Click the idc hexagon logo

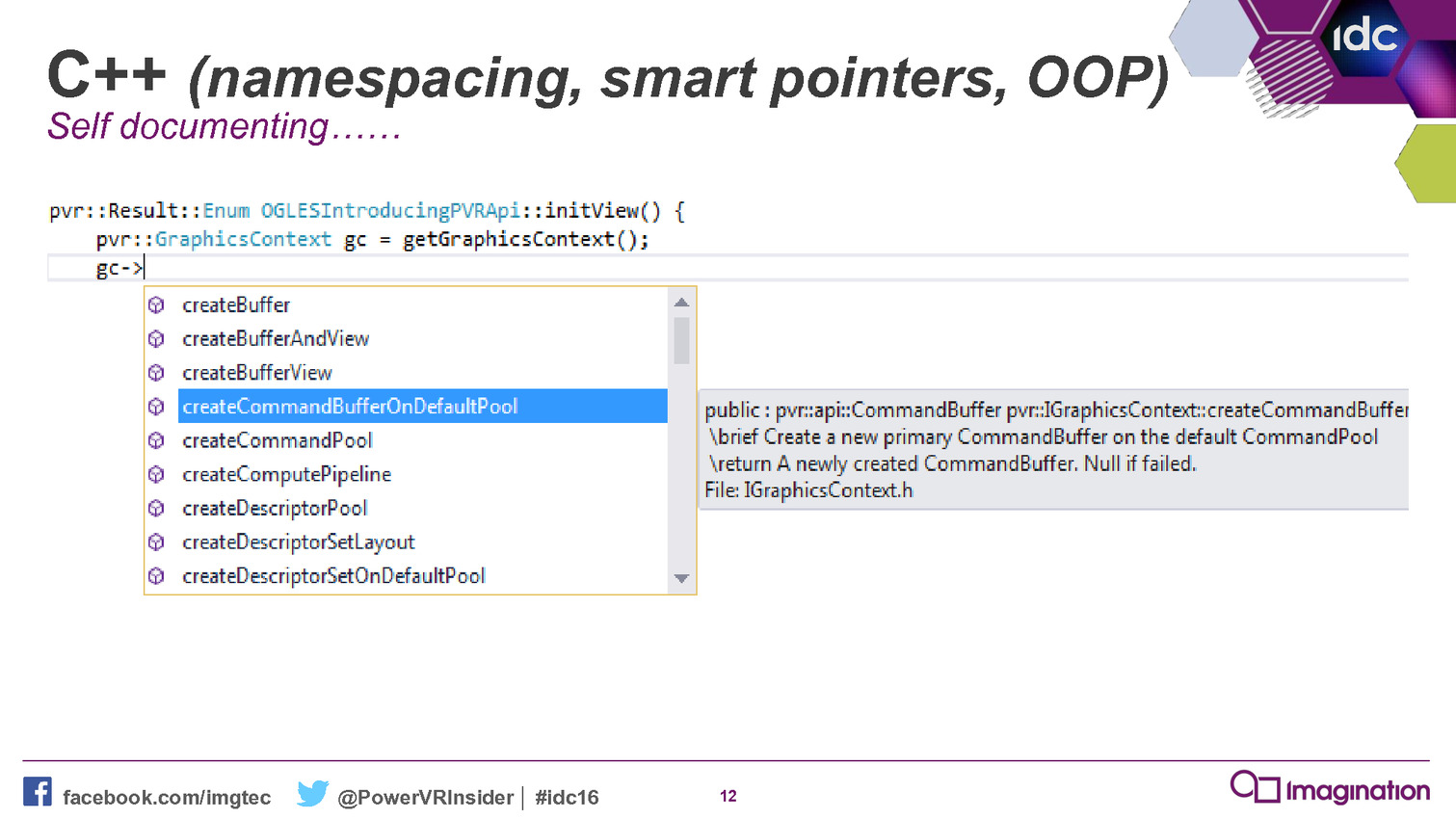point(1363,39)
